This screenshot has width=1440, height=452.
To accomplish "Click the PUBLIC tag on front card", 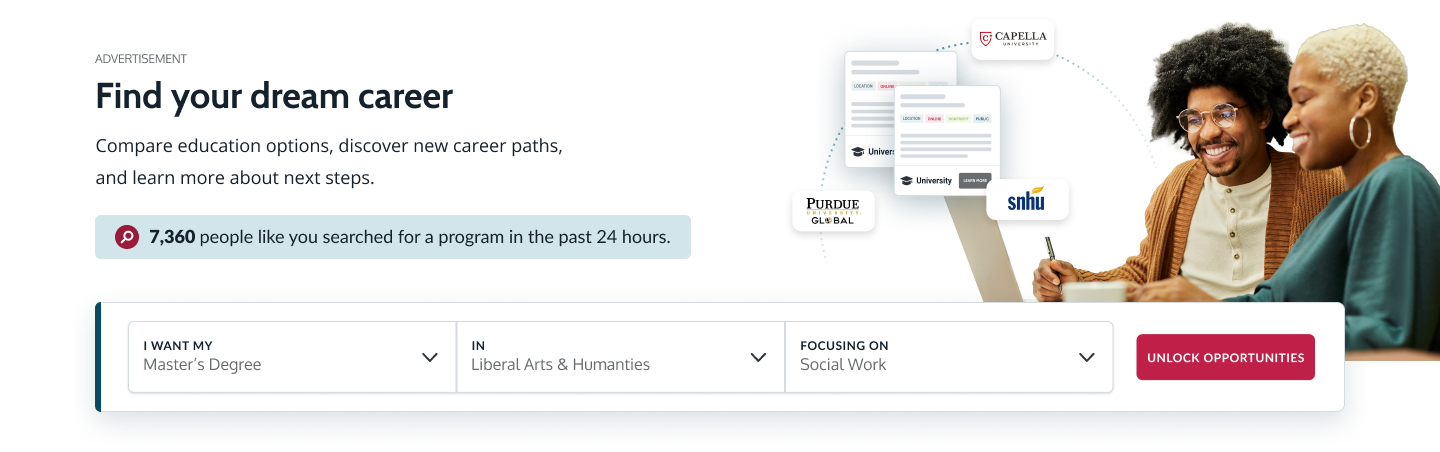I will point(981,119).
